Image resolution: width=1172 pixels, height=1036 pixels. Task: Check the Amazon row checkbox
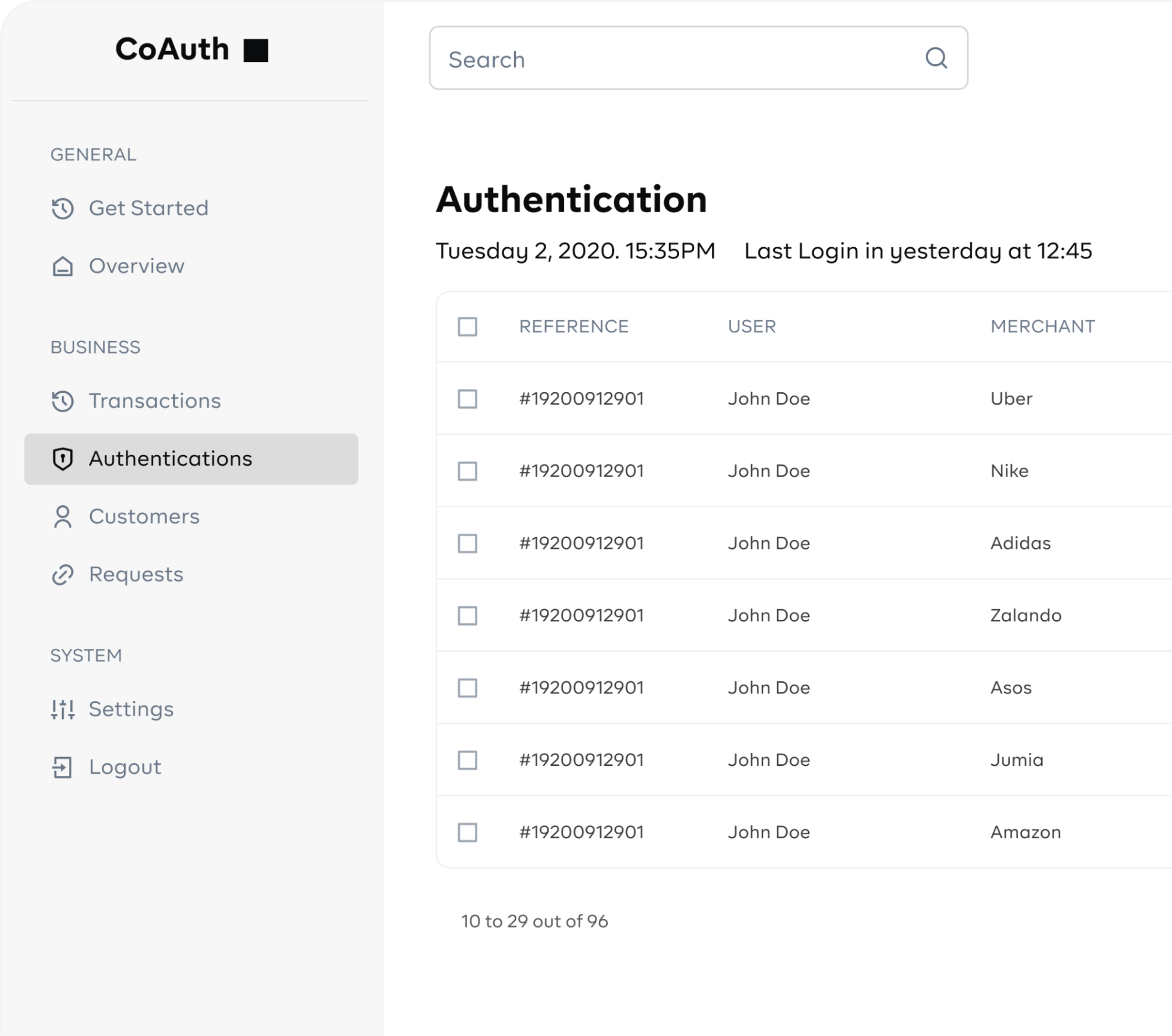(468, 833)
